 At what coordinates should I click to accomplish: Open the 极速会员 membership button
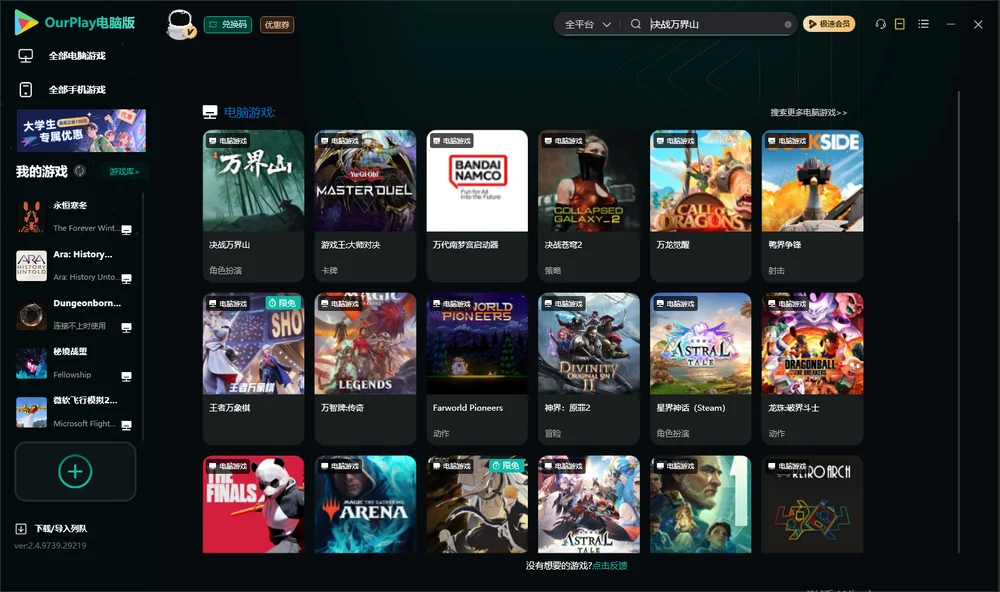[x=829, y=24]
